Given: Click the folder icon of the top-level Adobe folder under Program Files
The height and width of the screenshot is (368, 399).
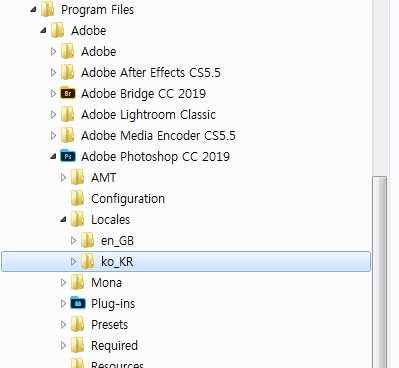Looking at the screenshot, I should (x=57, y=30).
